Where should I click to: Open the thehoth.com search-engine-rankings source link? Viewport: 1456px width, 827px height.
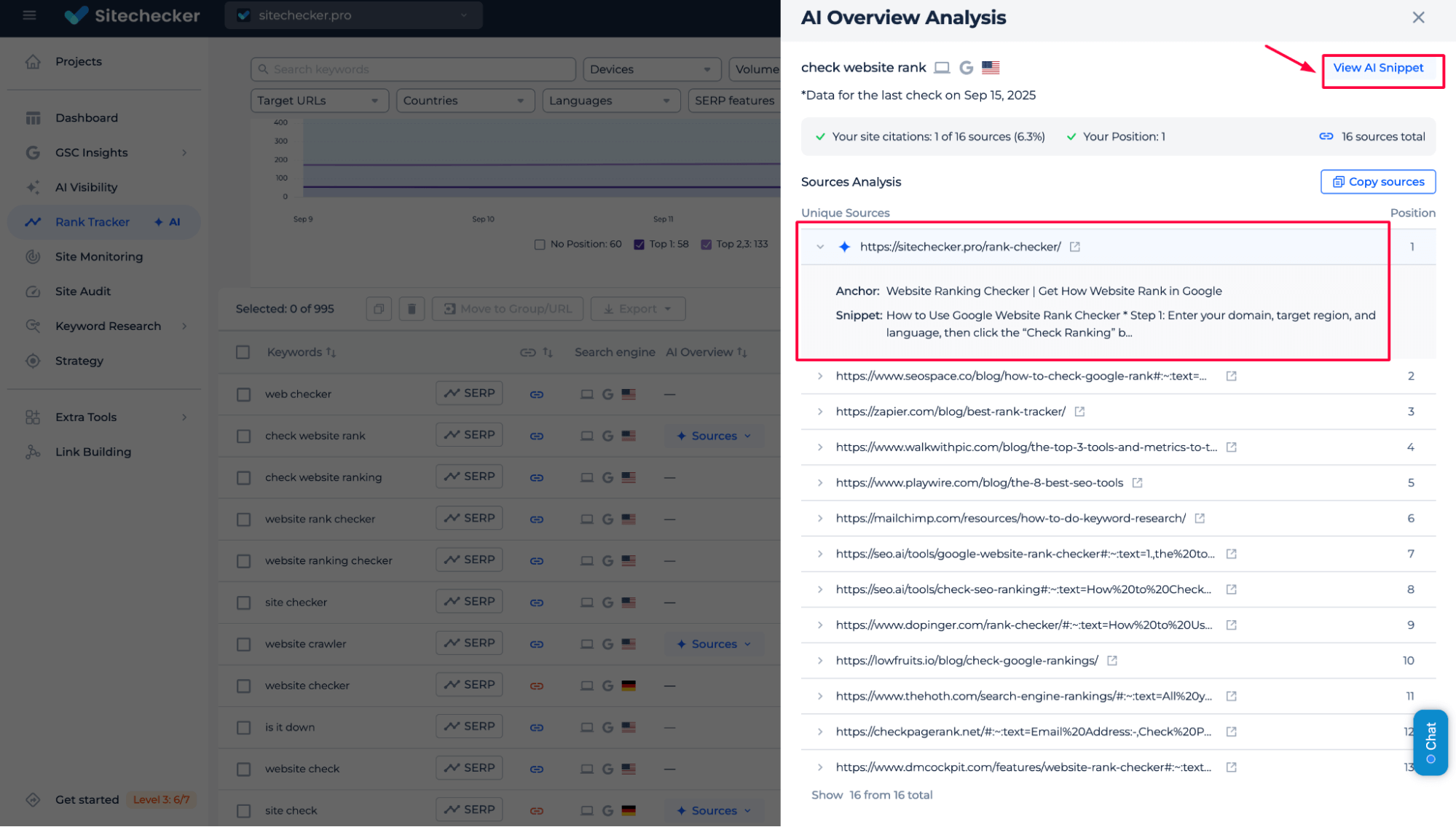(x=1023, y=697)
